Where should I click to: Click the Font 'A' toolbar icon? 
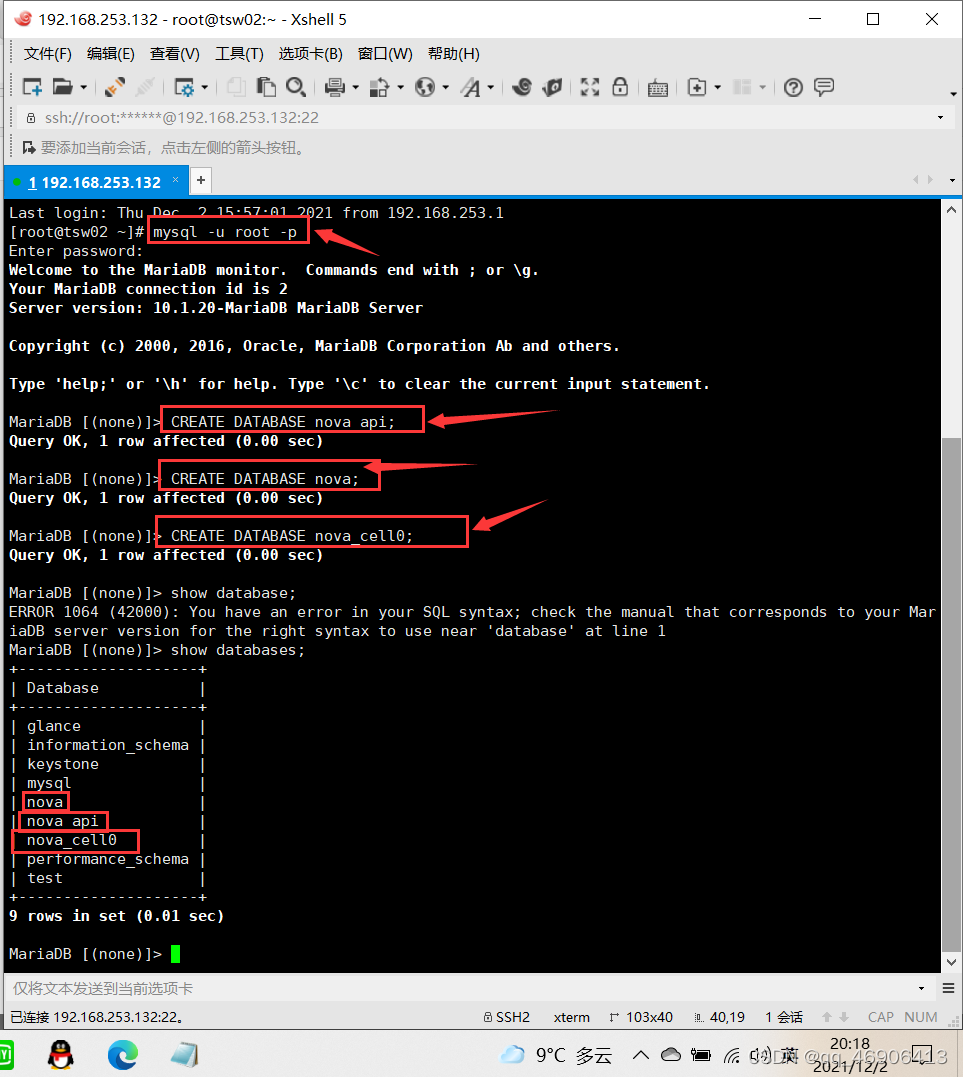tap(471, 87)
